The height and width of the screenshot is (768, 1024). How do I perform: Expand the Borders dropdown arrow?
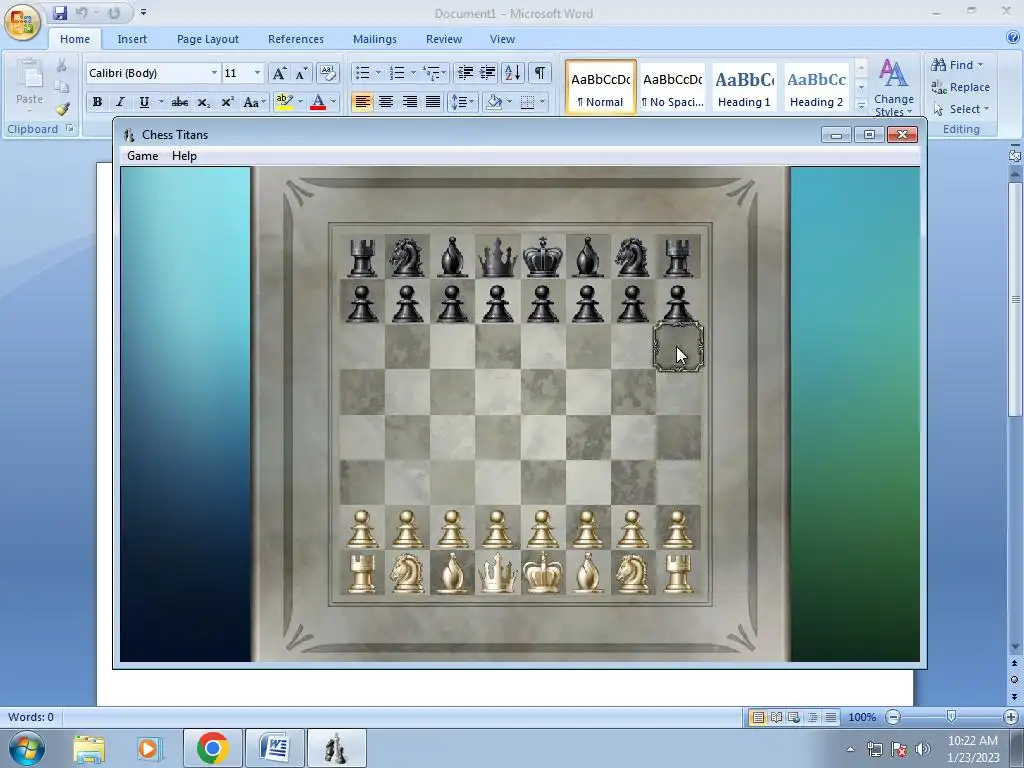pos(543,102)
